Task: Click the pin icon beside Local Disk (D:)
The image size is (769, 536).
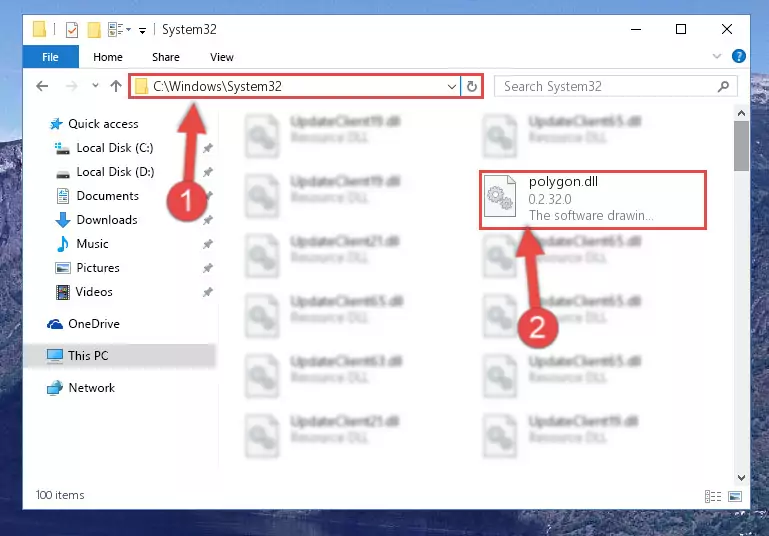Action: coord(208,172)
